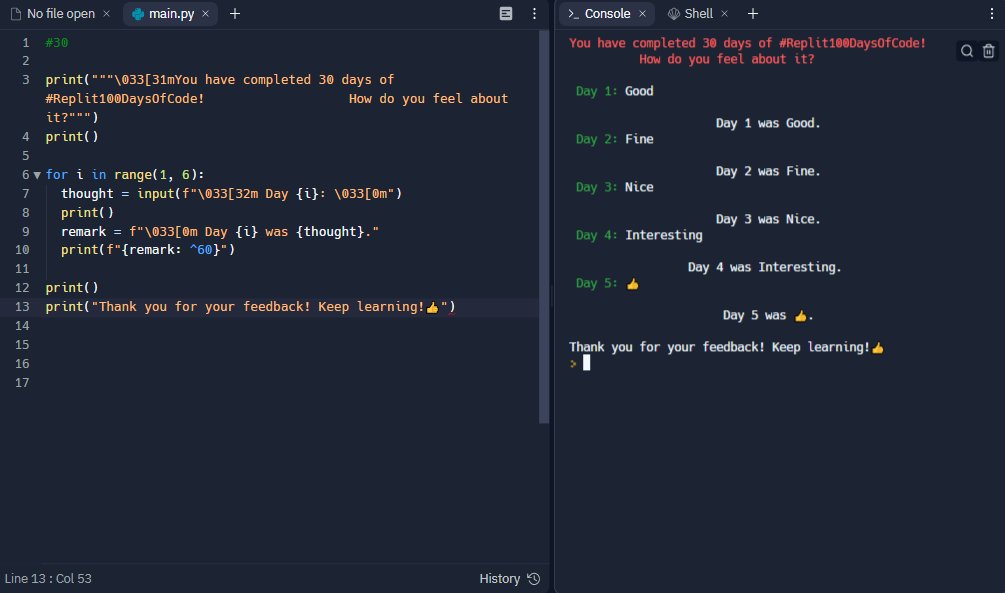
Task: Click console line 'Day 2: Fine'
Action: click(x=614, y=138)
